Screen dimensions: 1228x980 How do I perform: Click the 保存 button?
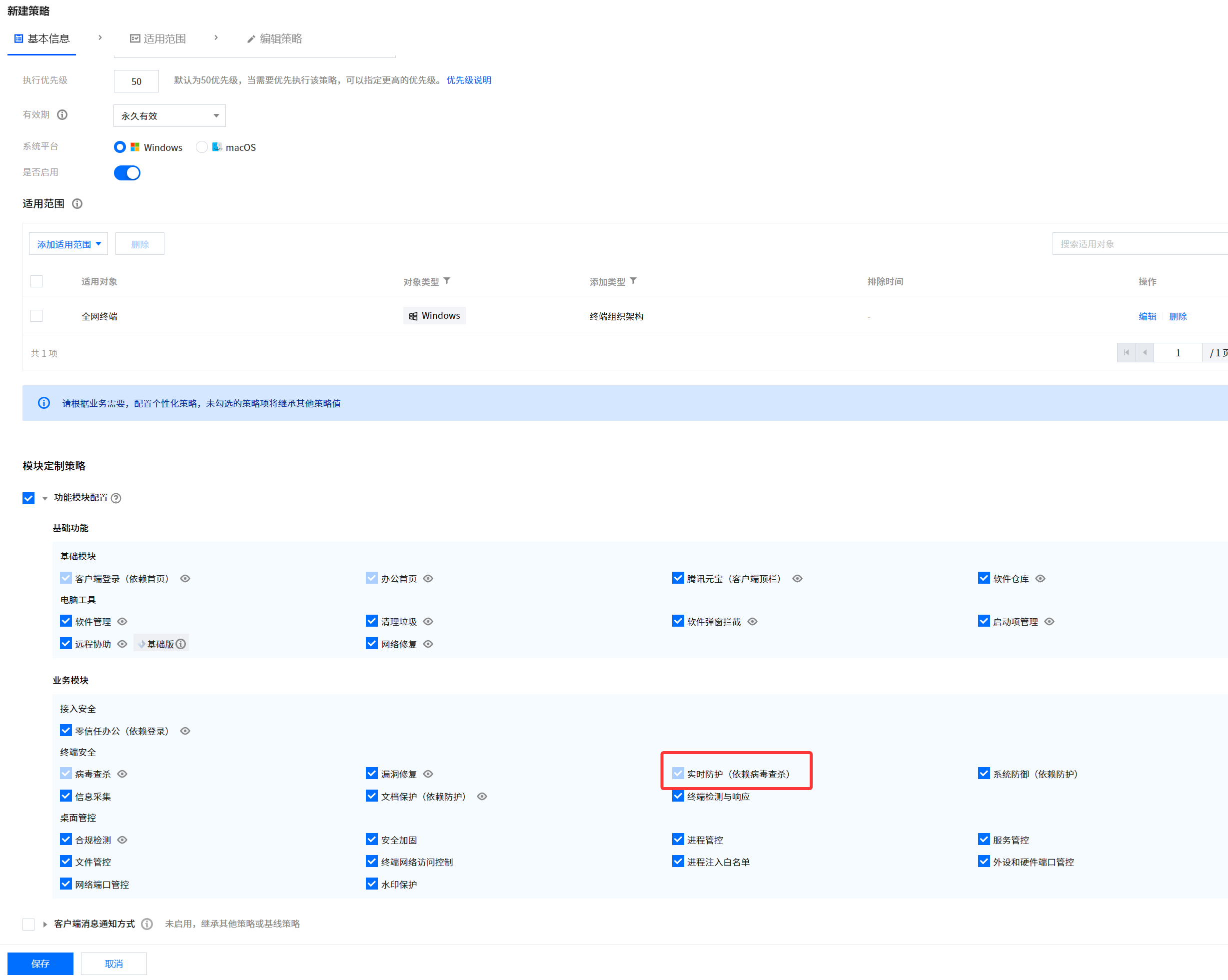tap(40, 964)
